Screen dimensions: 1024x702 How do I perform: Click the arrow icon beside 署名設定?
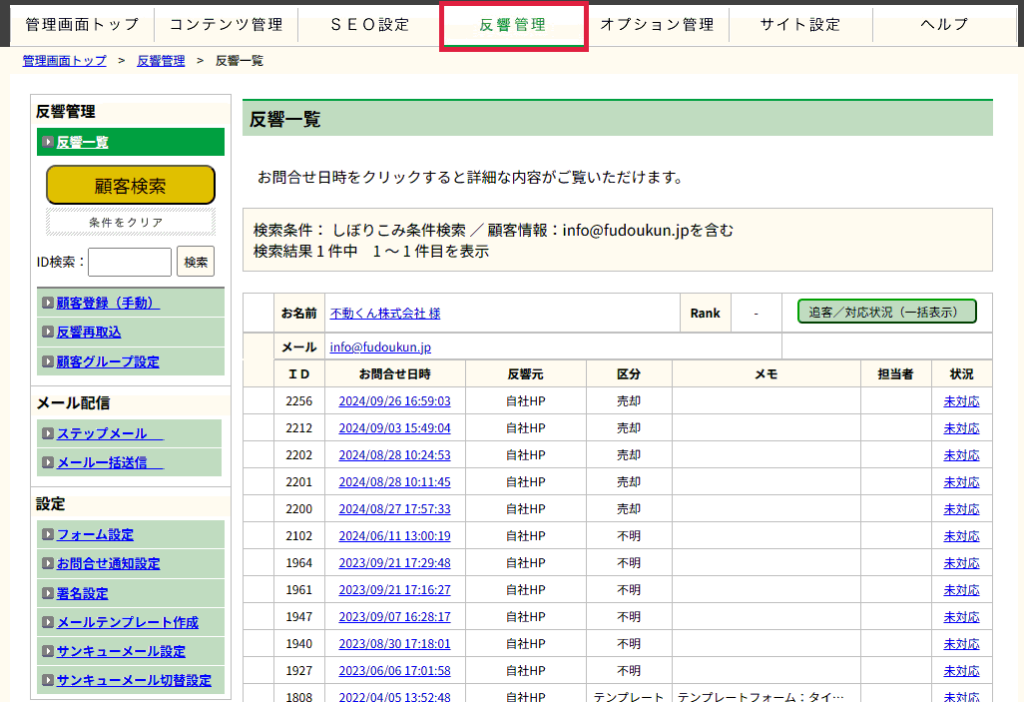click(48, 593)
